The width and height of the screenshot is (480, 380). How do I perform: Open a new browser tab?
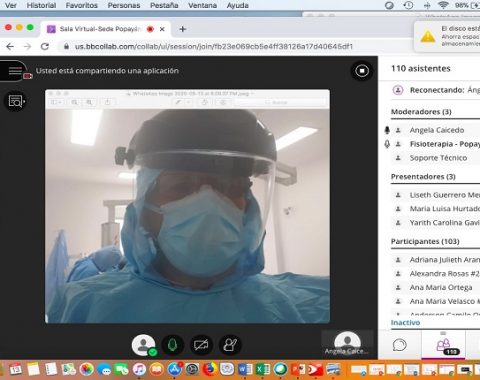(x=182, y=29)
